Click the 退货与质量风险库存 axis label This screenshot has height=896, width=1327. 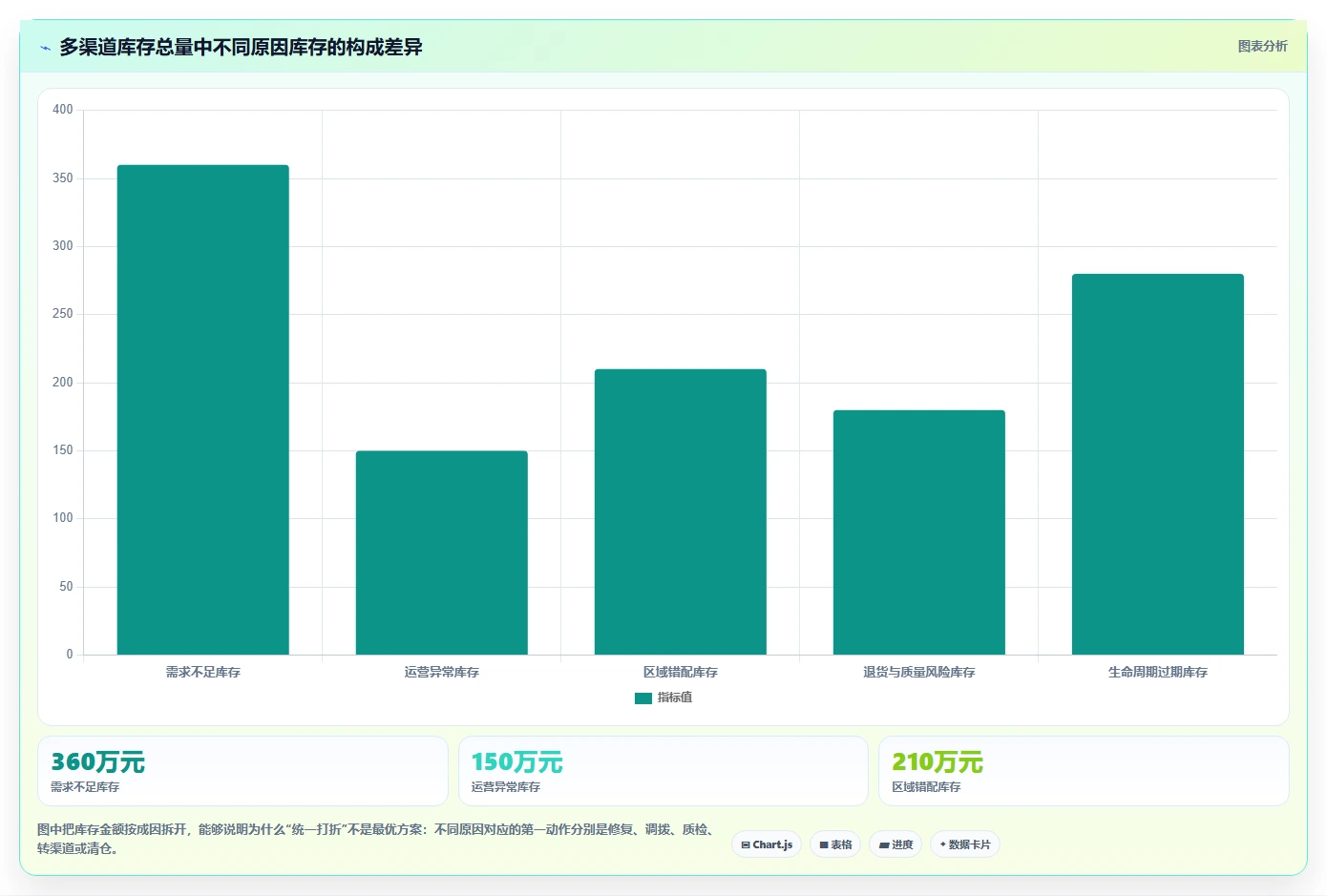(918, 672)
